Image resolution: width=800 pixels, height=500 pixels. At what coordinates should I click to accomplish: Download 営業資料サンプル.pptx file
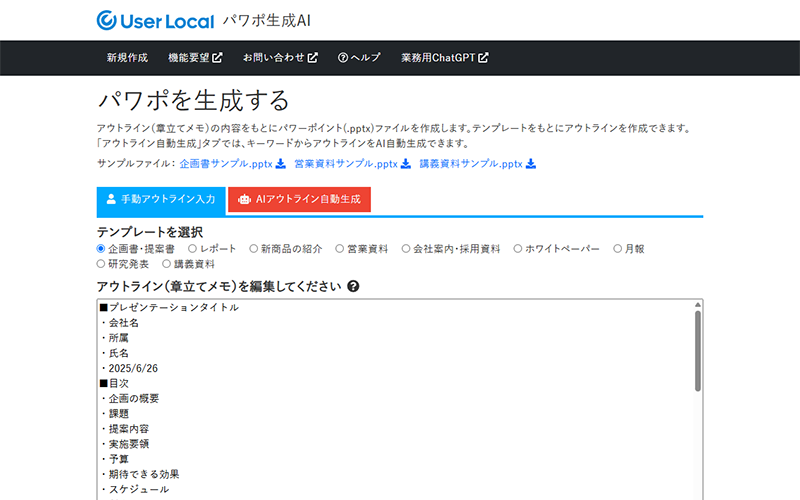coord(352,164)
